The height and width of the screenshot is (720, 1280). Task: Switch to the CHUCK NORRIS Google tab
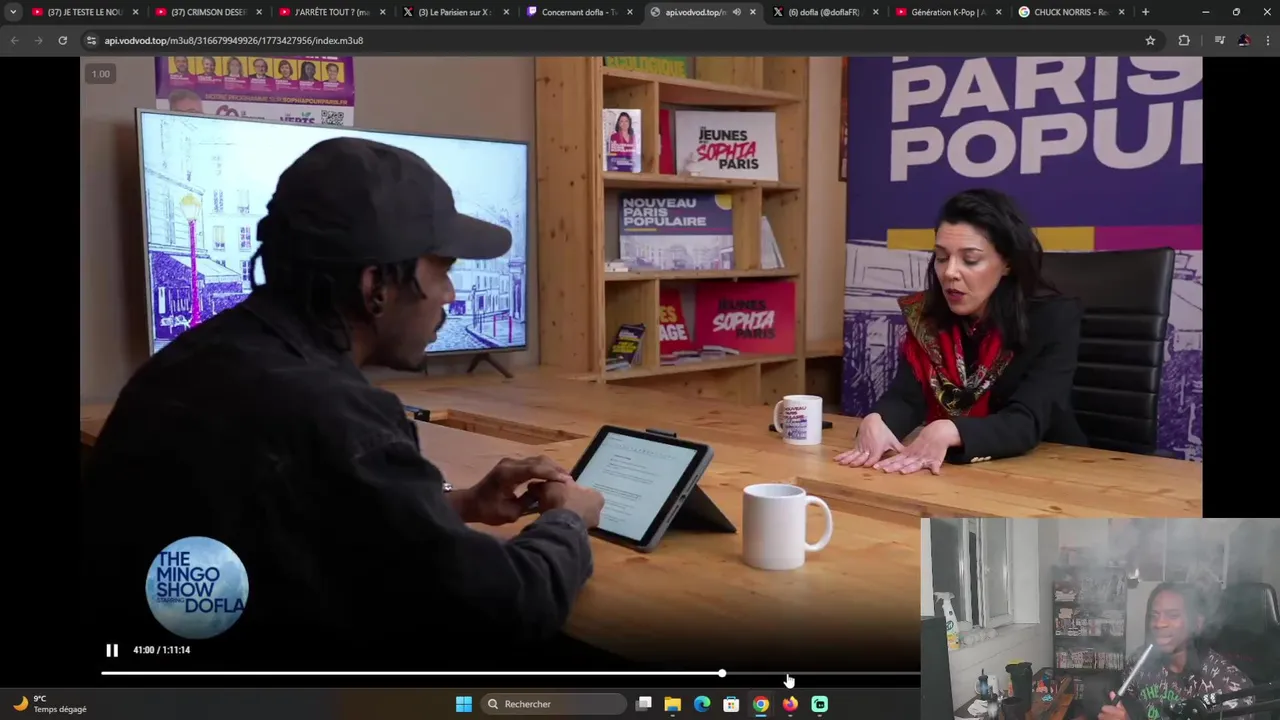1072,12
